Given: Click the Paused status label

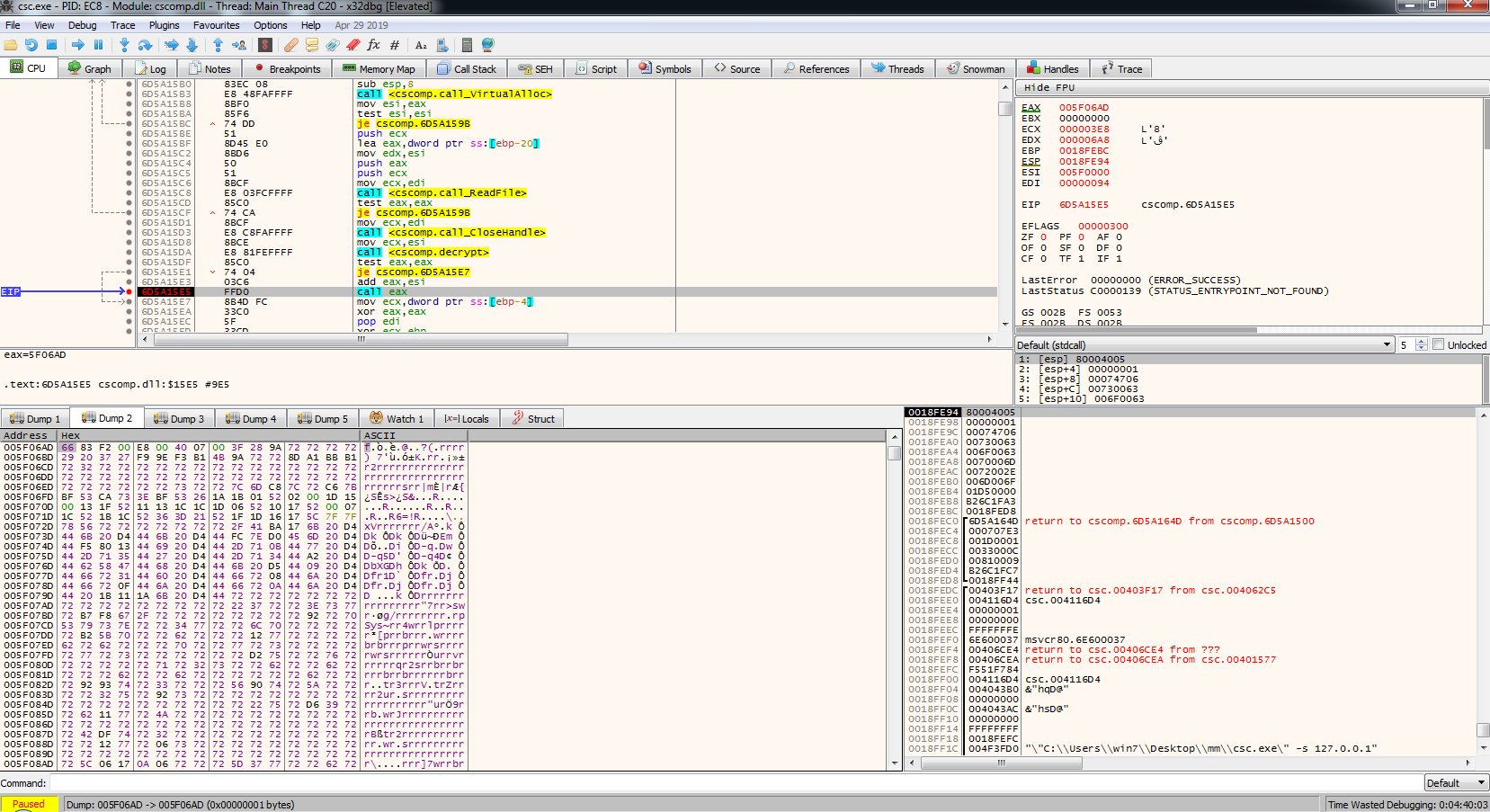Looking at the screenshot, I should tap(29, 805).
